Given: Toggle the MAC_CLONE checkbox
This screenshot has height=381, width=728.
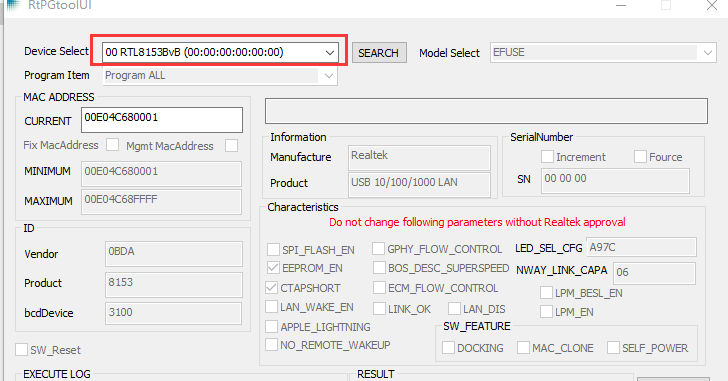Looking at the screenshot, I should click(x=523, y=348).
